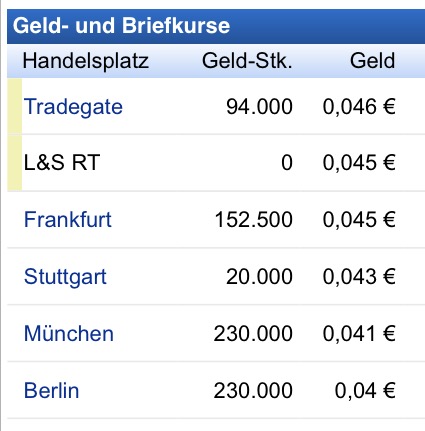The height and width of the screenshot is (431, 425).
Task: Select L&S RT bid price 0,045 €
Action: tap(359, 163)
